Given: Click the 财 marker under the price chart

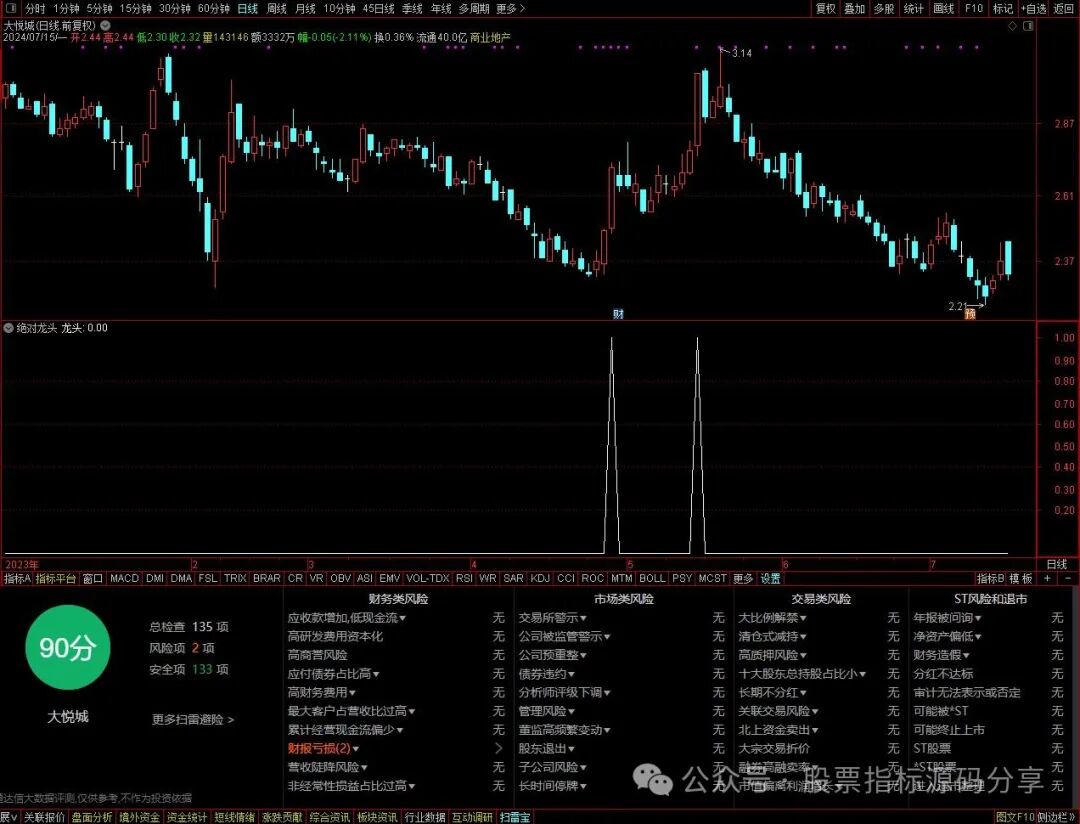Looking at the screenshot, I should coord(618,314).
